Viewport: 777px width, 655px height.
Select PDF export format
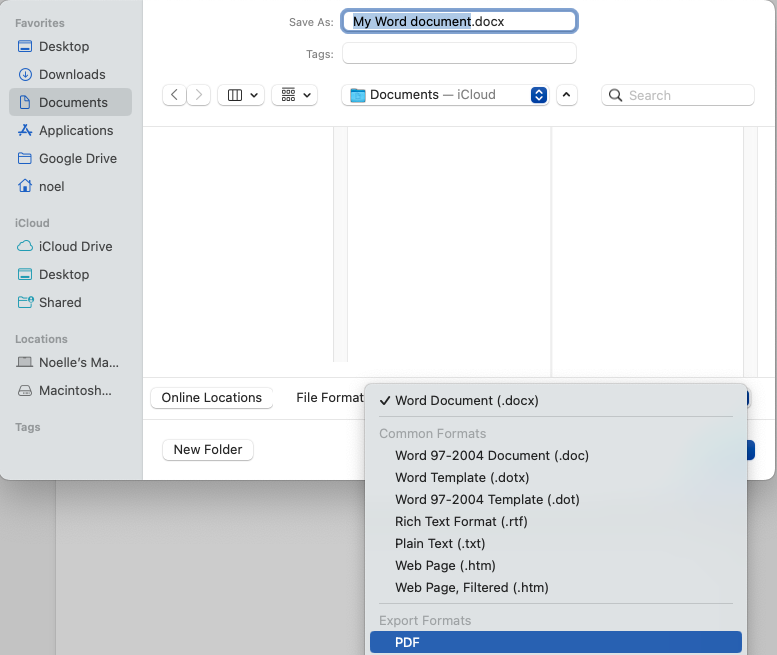click(556, 642)
